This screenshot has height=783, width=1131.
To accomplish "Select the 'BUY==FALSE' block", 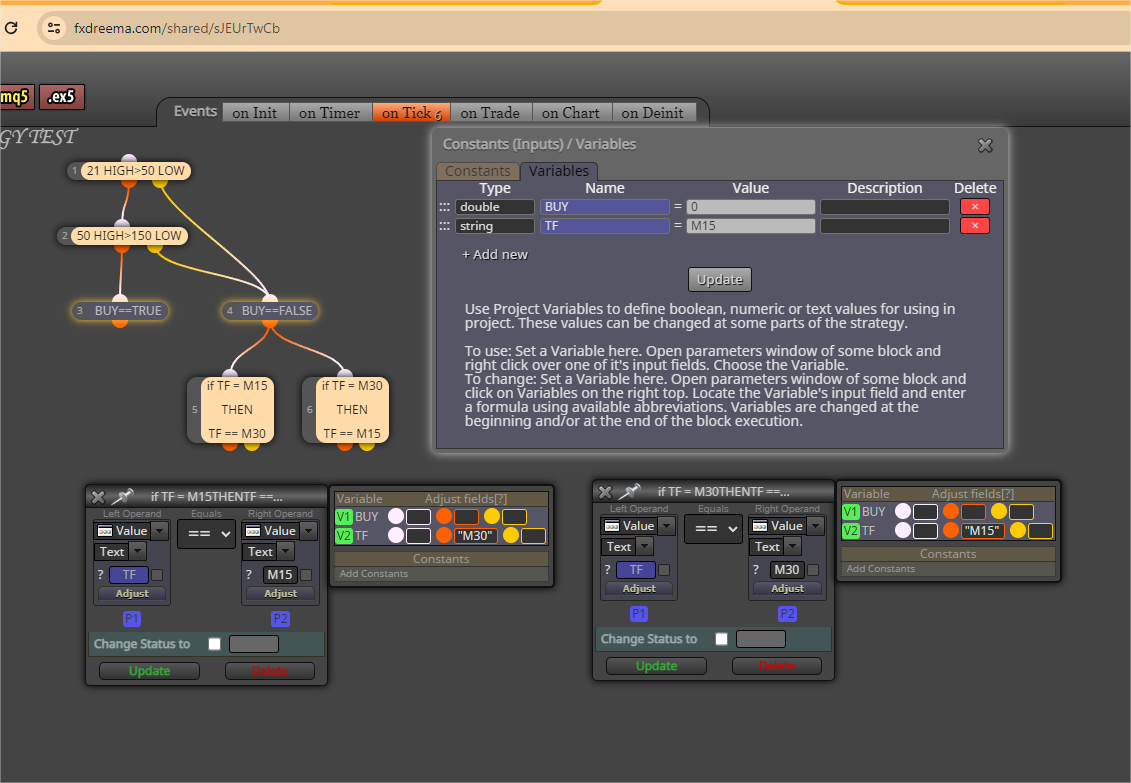I will pos(270,311).
